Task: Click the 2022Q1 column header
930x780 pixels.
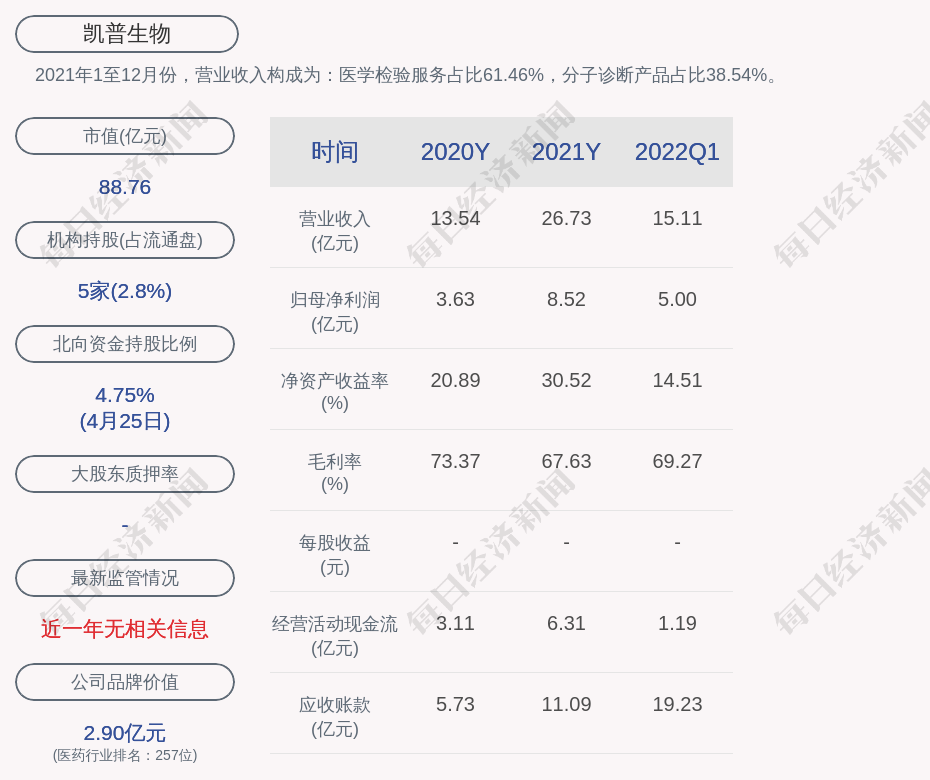Action: tap(677, 152)
